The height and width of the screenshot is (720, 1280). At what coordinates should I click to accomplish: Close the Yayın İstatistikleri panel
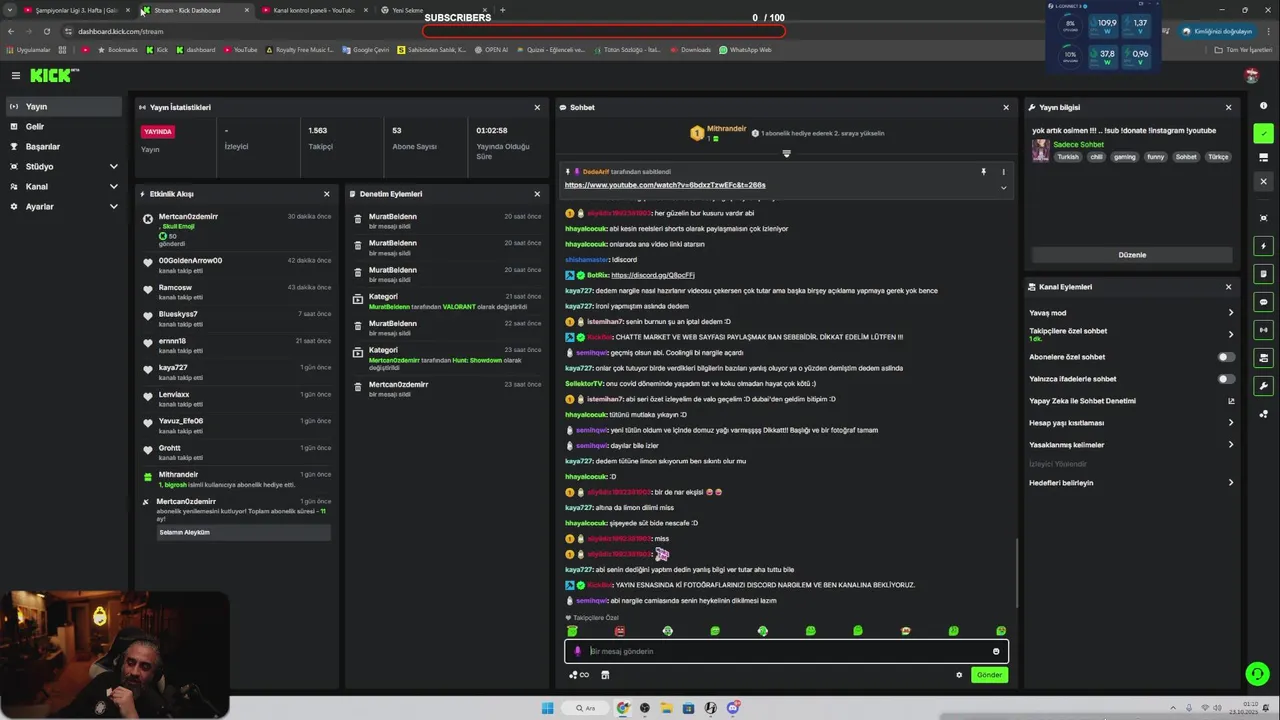(x=537, y=107)
